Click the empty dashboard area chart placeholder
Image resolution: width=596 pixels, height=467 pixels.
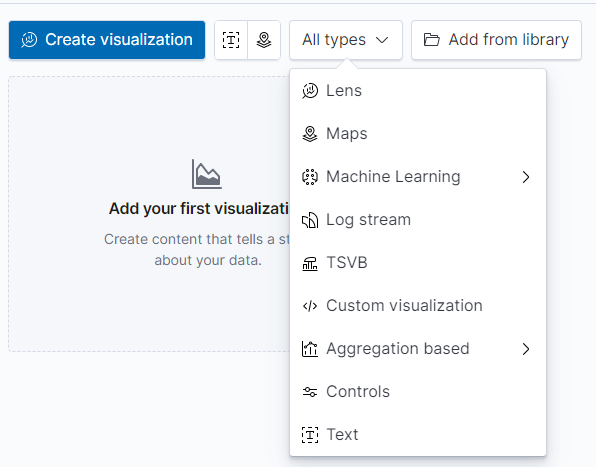(207, 174)
